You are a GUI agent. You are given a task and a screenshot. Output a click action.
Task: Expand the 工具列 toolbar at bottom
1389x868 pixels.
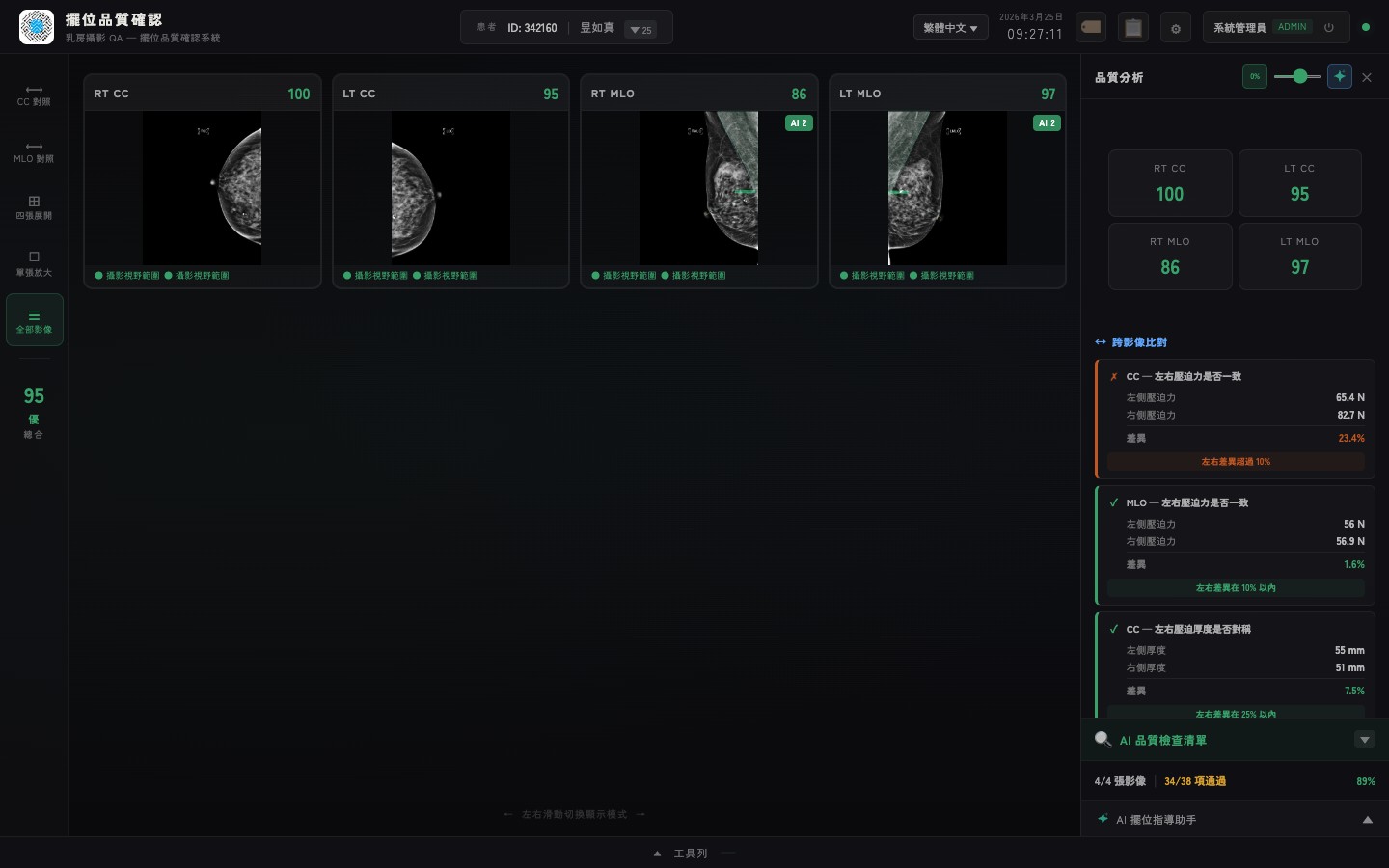690,853
